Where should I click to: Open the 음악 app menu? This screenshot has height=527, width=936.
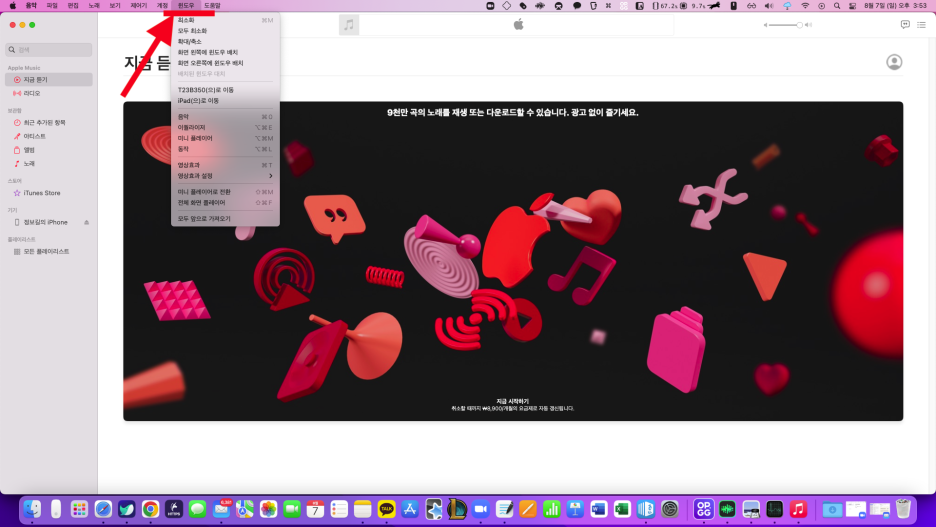[x=31, y=5]
